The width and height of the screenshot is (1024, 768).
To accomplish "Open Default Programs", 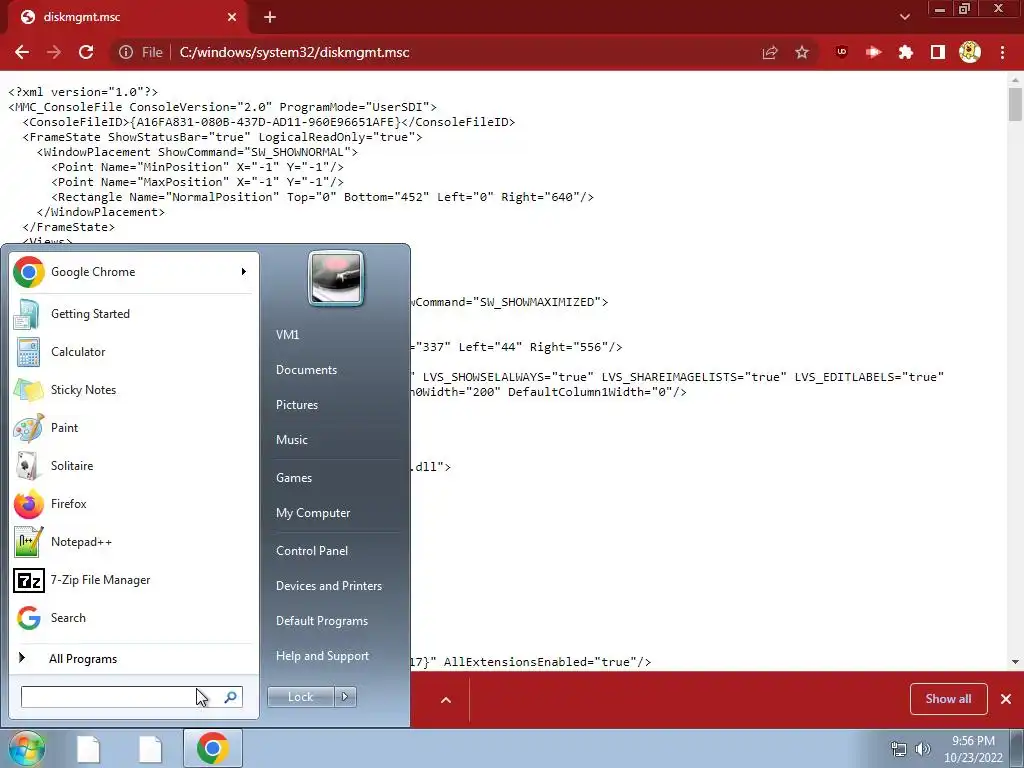I will [321, 621].
